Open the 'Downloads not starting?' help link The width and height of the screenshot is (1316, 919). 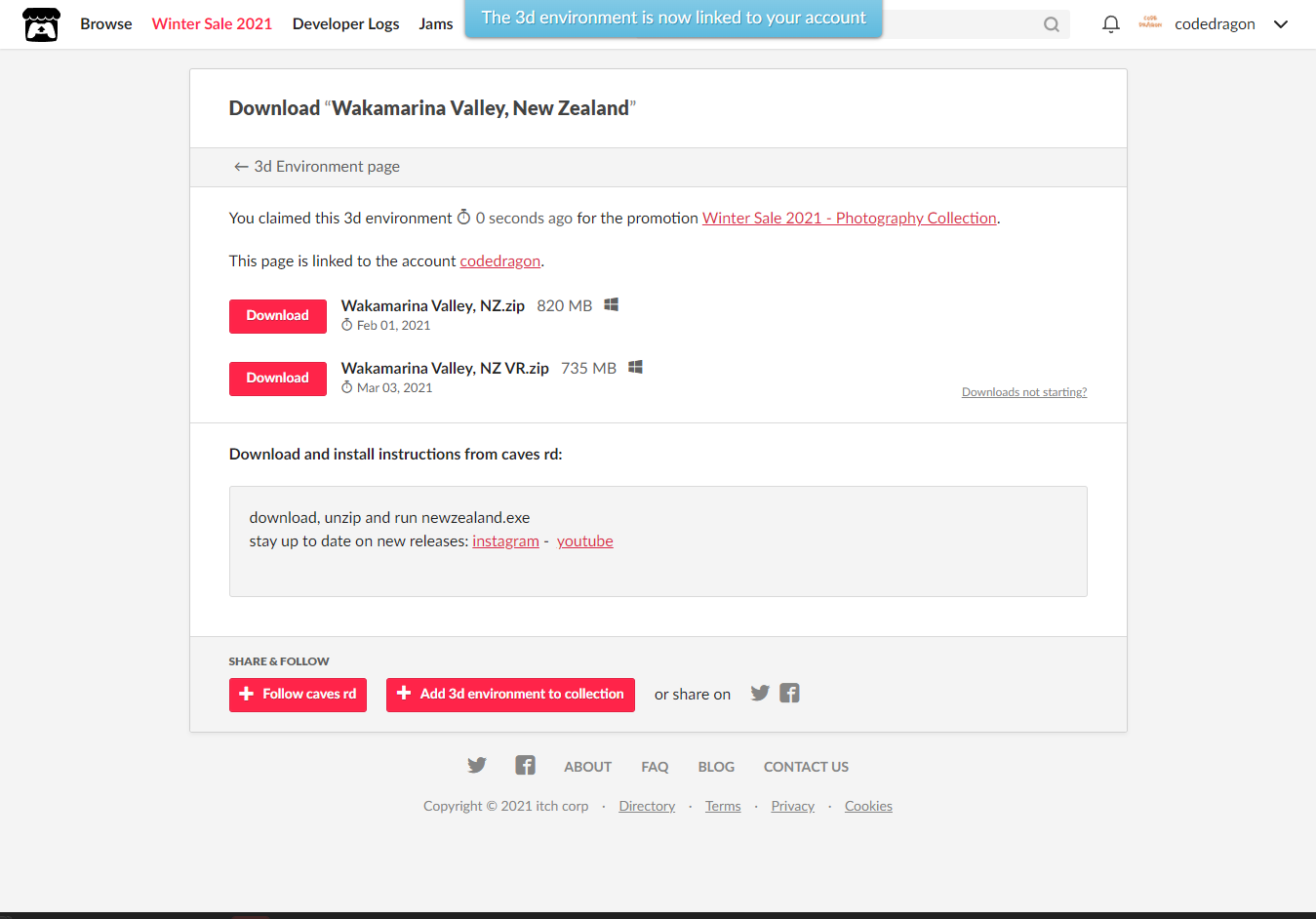[x=1024, y=392]
